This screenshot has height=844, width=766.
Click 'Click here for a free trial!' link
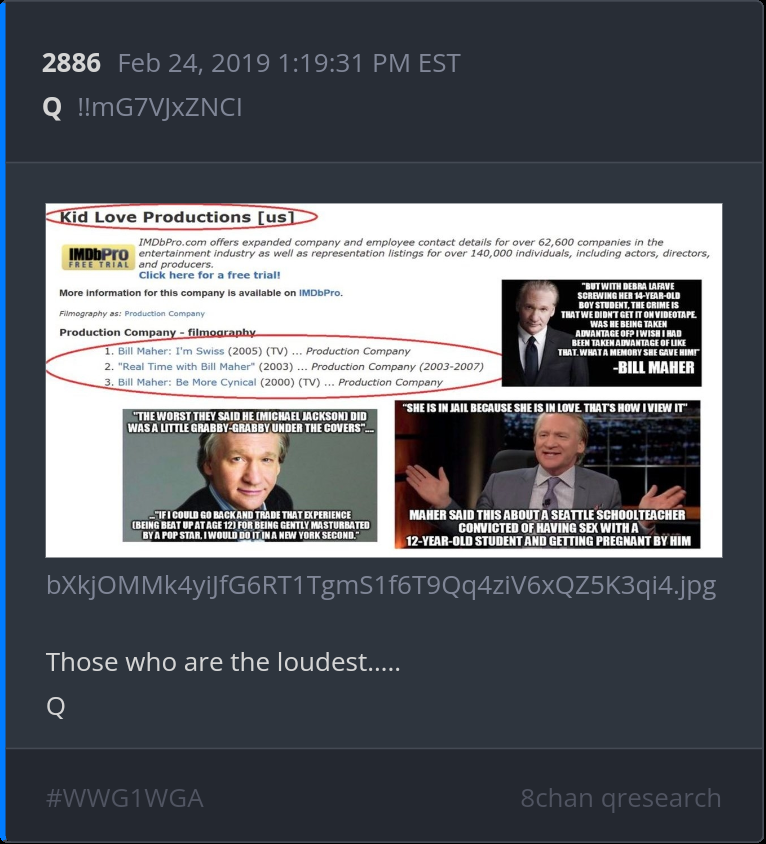click(x=209, y=275)
